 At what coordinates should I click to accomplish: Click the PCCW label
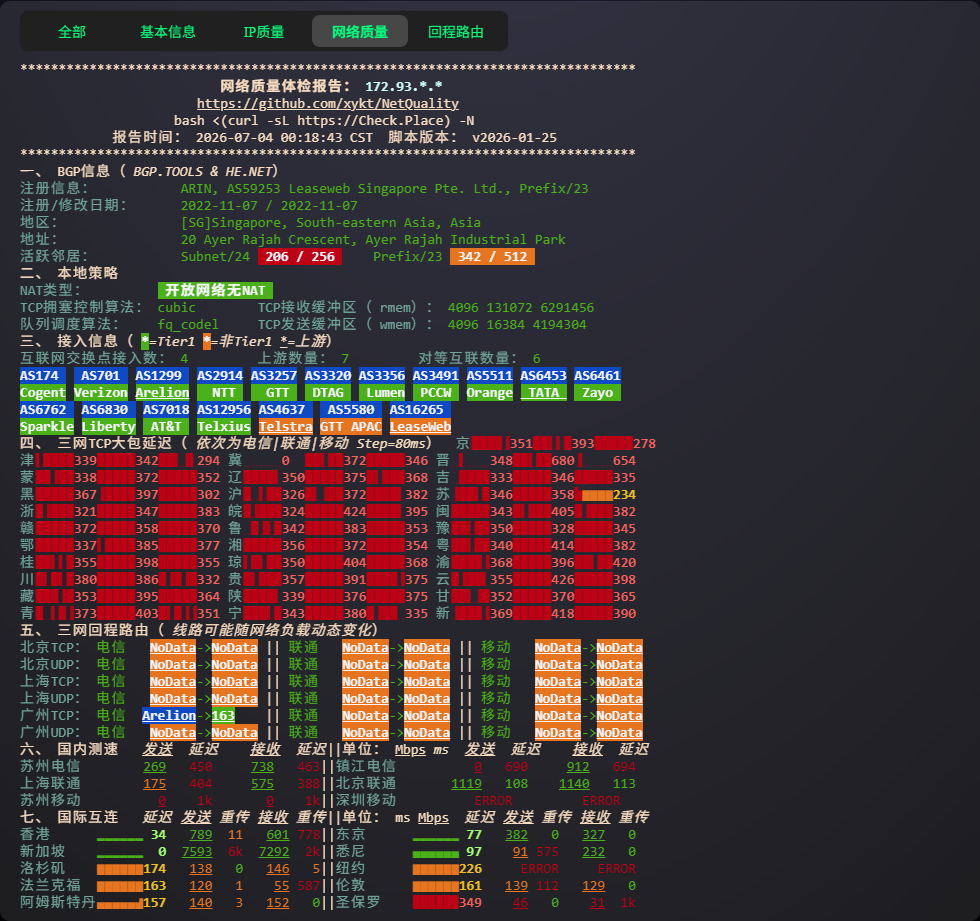(x=436, y=392)
